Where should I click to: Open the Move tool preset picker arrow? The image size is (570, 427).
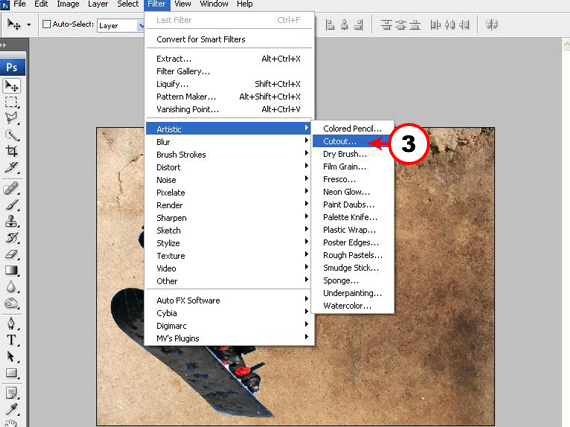pyautogui.click(x=29, y=25)
